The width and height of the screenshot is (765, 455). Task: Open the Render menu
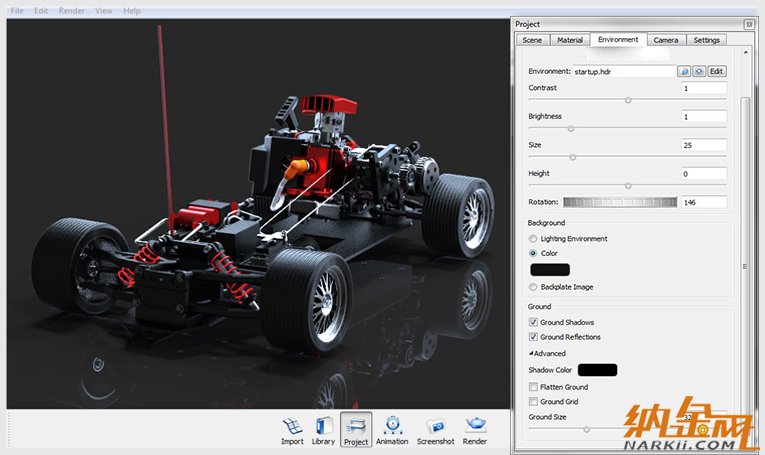(71, 10)
